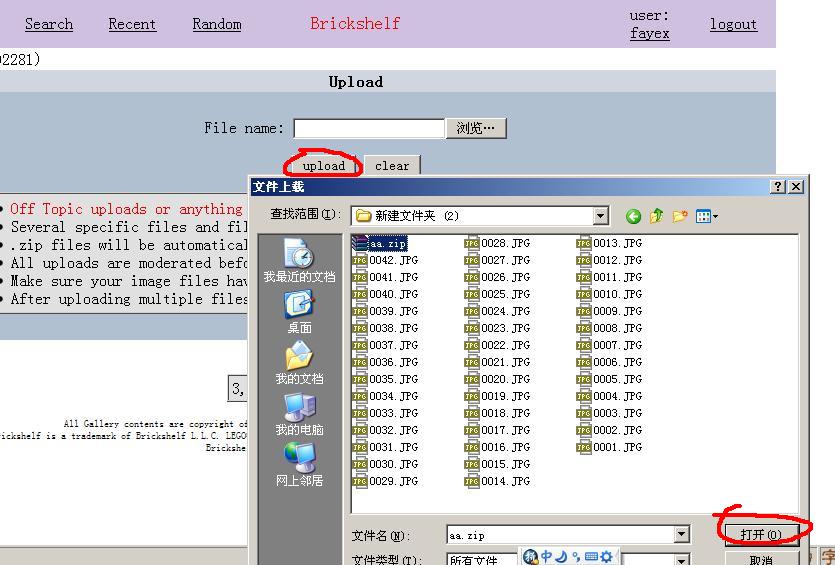The width and height of the screenshot is (835, 565).
Task: Click the clear button on upload form
Action: coord(392,166)
